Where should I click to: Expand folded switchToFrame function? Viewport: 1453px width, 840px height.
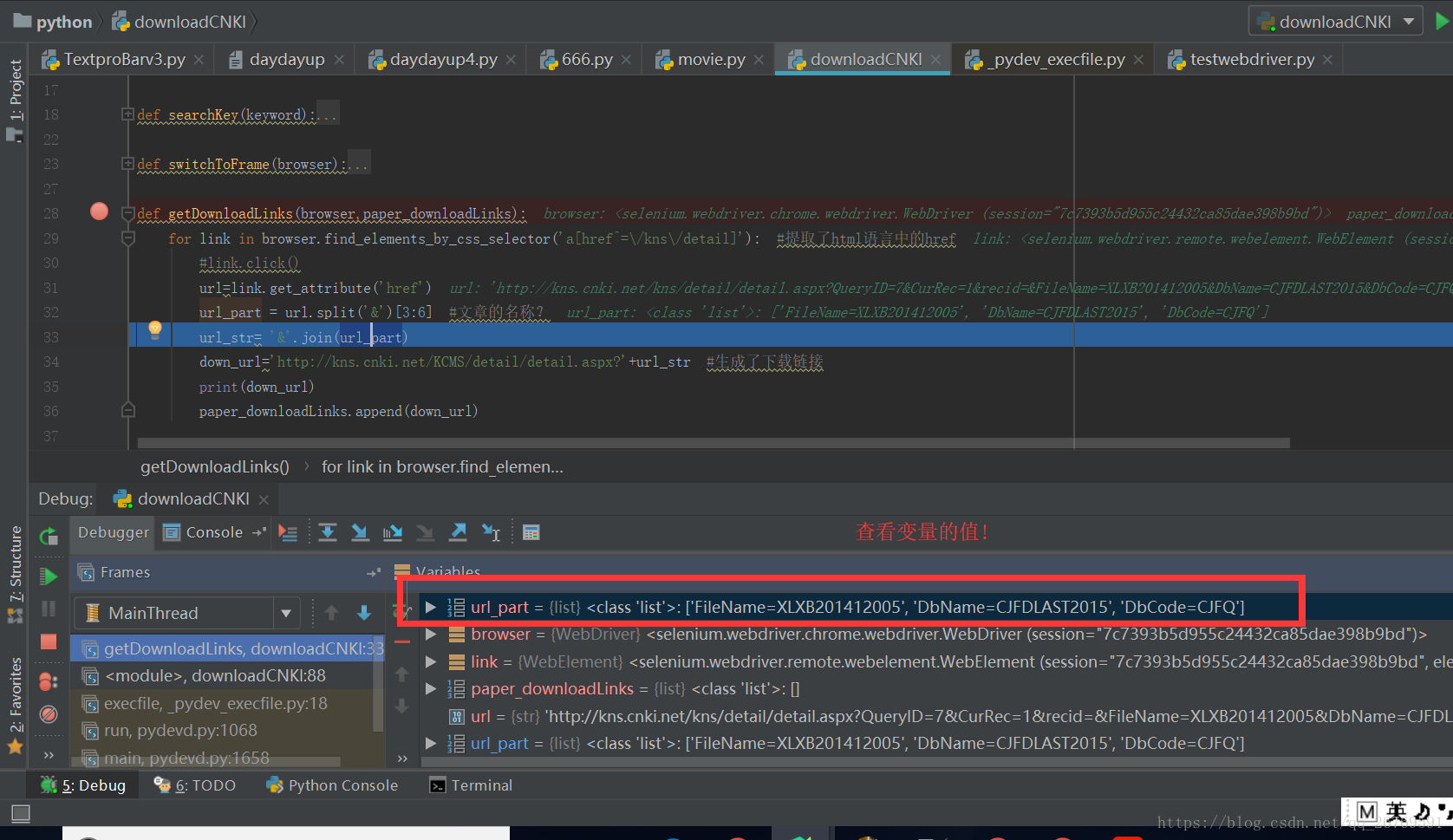127,164
